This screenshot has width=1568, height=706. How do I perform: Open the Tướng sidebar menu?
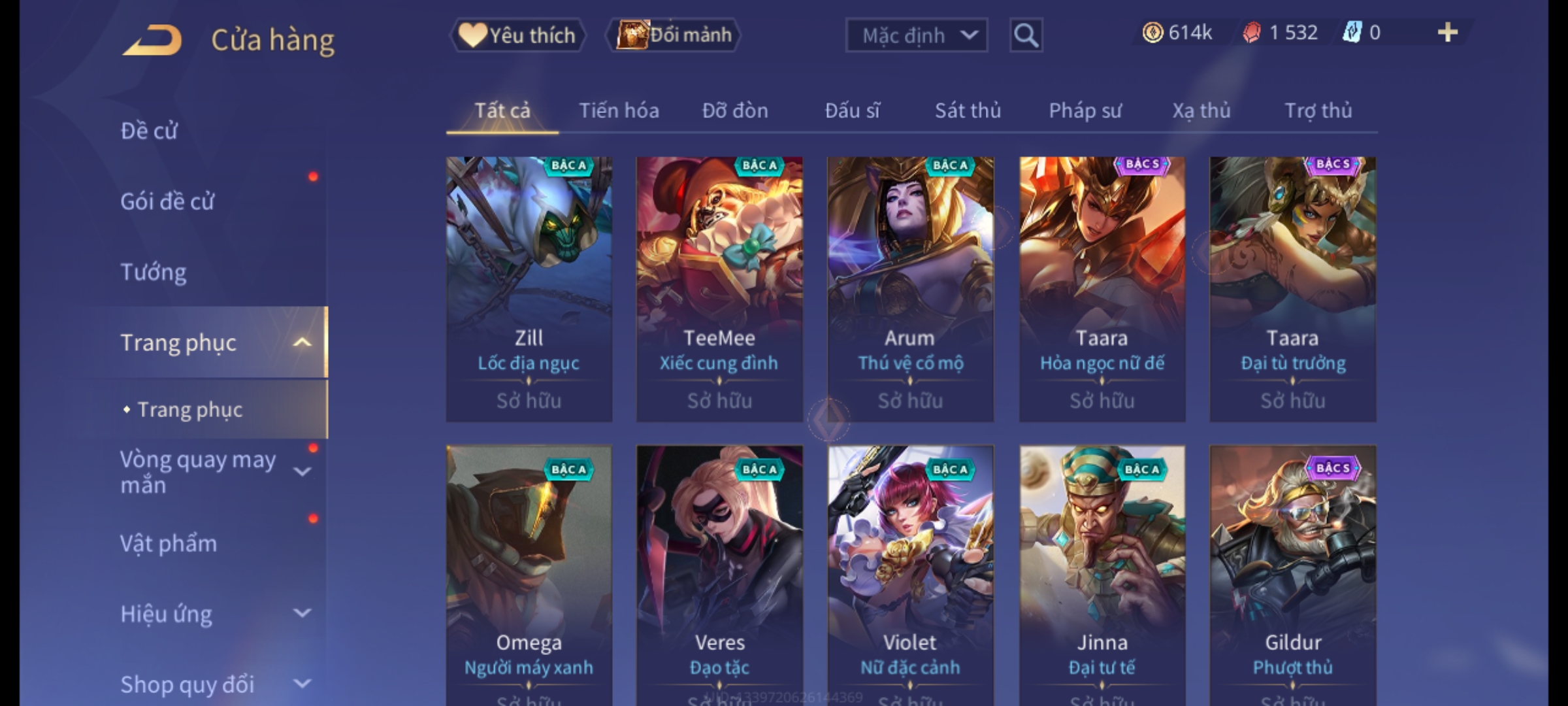(154, 272)
